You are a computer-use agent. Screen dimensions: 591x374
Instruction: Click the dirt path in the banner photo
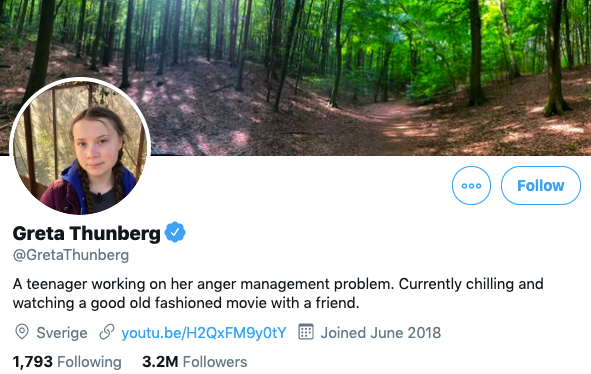point(400,121)
